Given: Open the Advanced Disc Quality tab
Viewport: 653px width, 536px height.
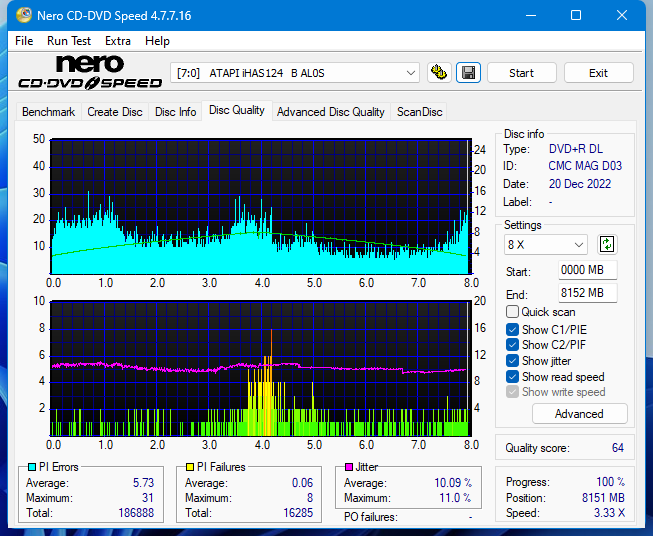Looking at the screenshot, I should coord(331,112).
